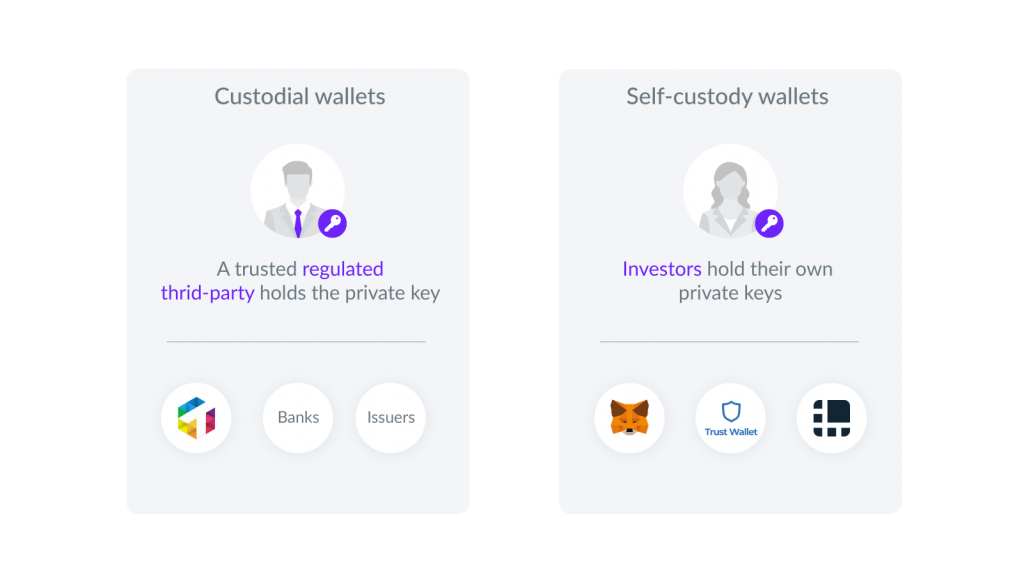Click the divider line in Custodial card
This screenshot has width=1024, height=576.
[x=296, y=341]
